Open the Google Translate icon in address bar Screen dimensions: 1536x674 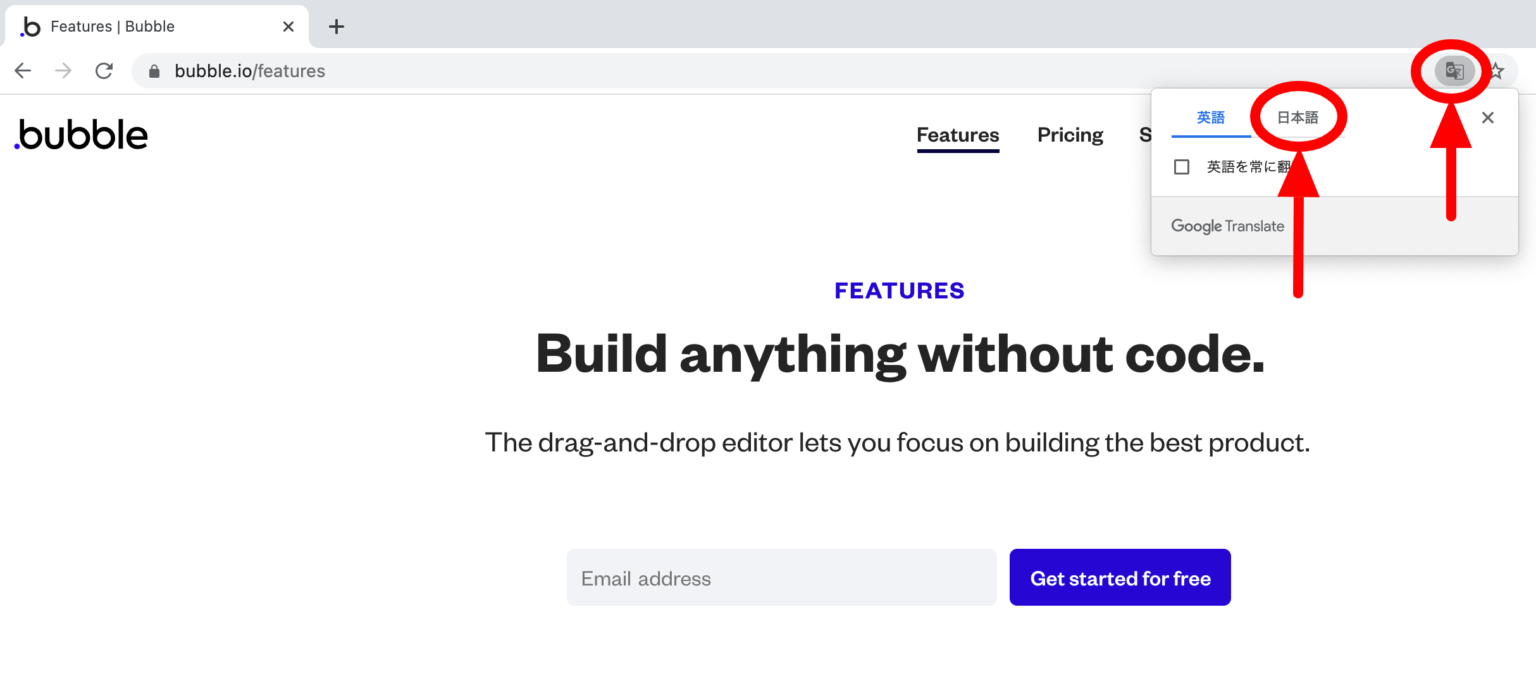tap(1452, 70)
